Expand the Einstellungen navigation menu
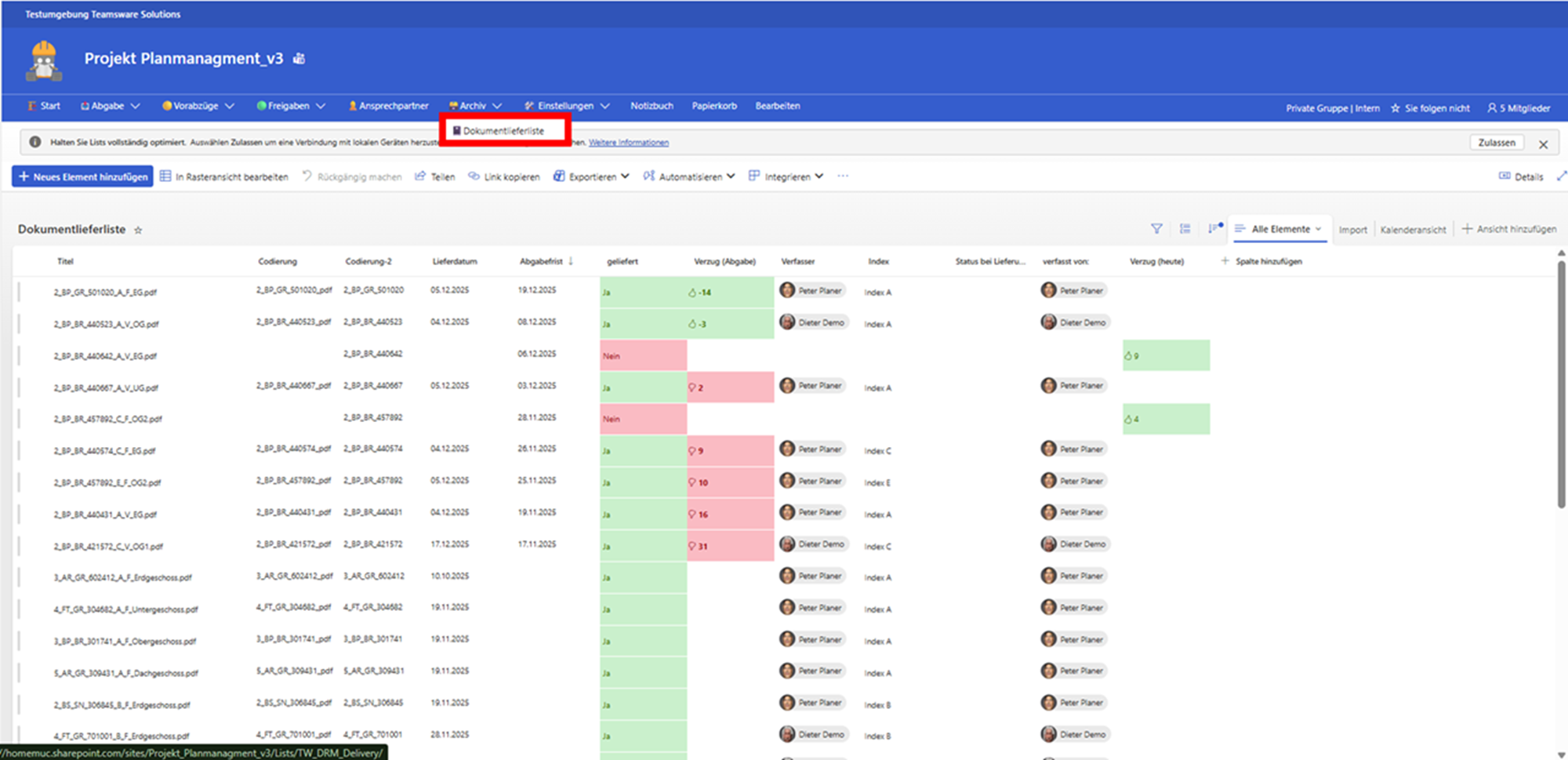The image size is (1568, 760). (x=567, y=106)
